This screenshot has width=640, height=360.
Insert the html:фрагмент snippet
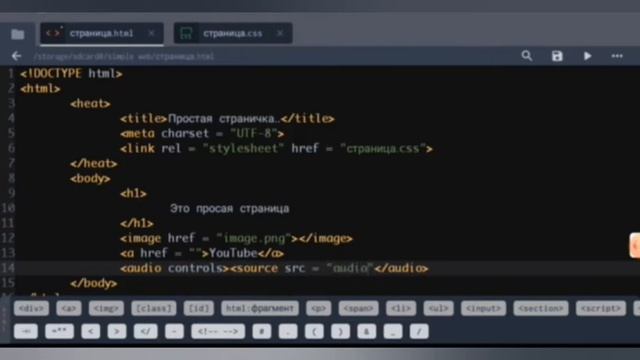click(260, 308)
